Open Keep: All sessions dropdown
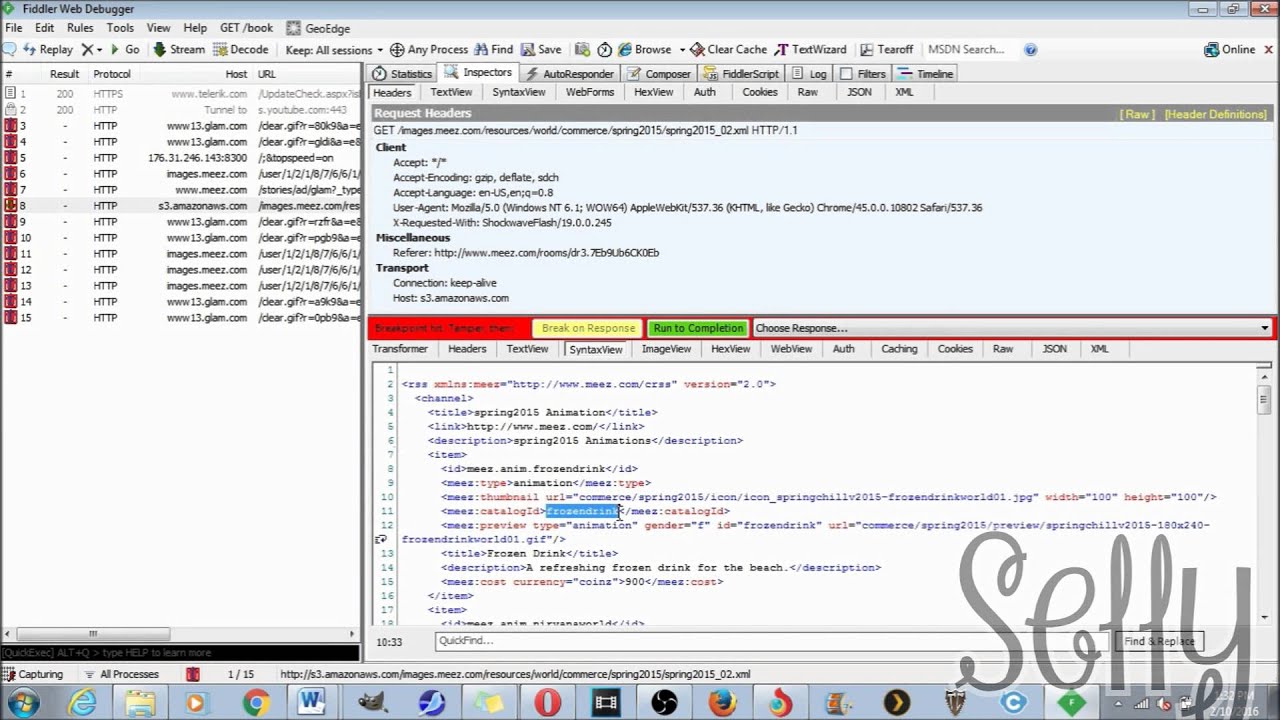 point(334,49)
